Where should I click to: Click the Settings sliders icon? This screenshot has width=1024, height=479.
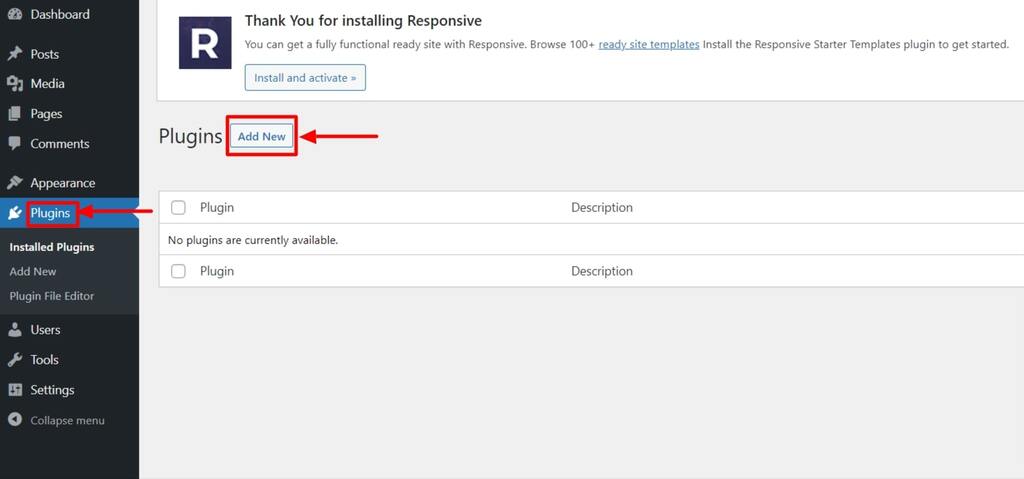click(14, 390)
